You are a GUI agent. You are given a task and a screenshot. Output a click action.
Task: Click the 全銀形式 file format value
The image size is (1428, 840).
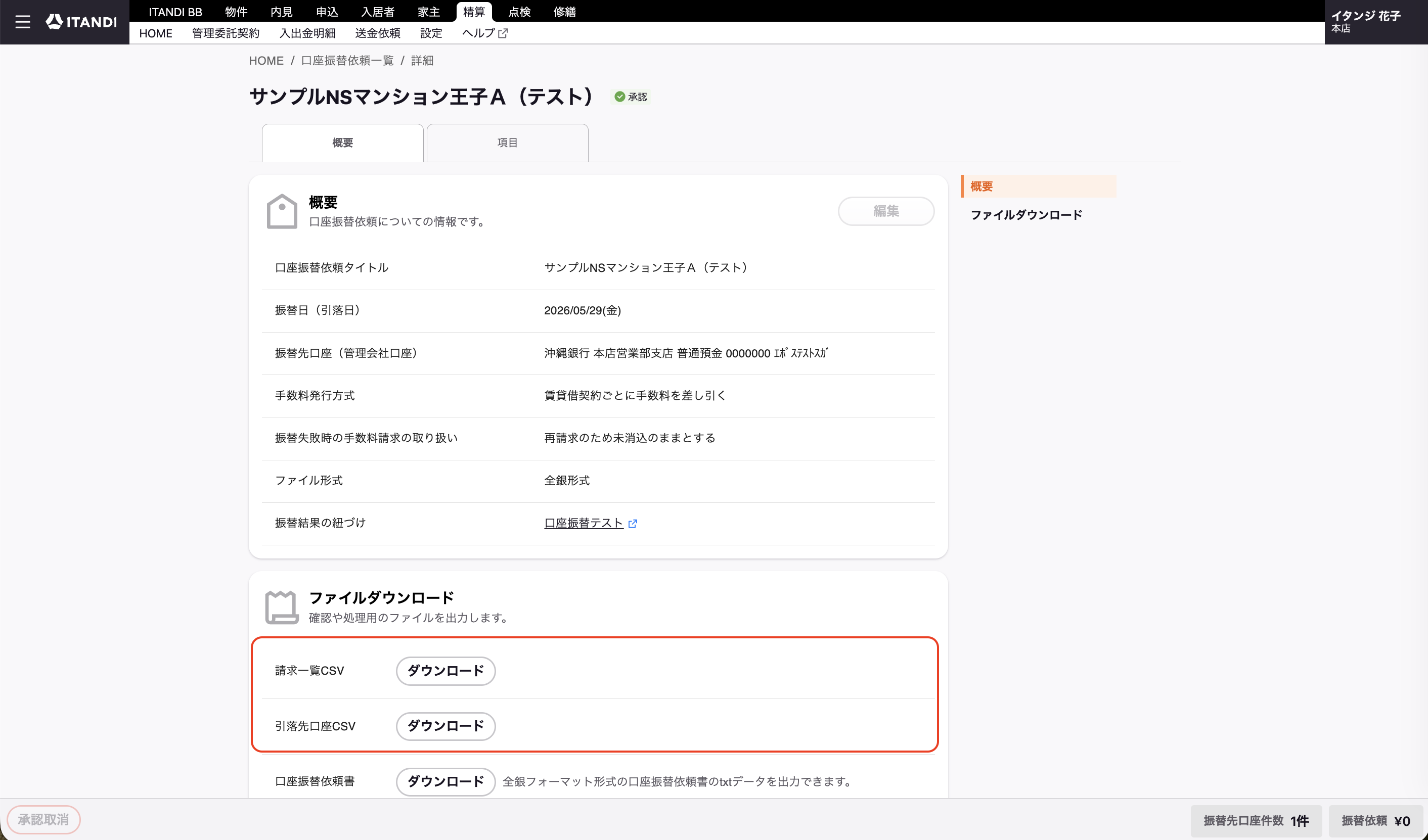point(567,481)
